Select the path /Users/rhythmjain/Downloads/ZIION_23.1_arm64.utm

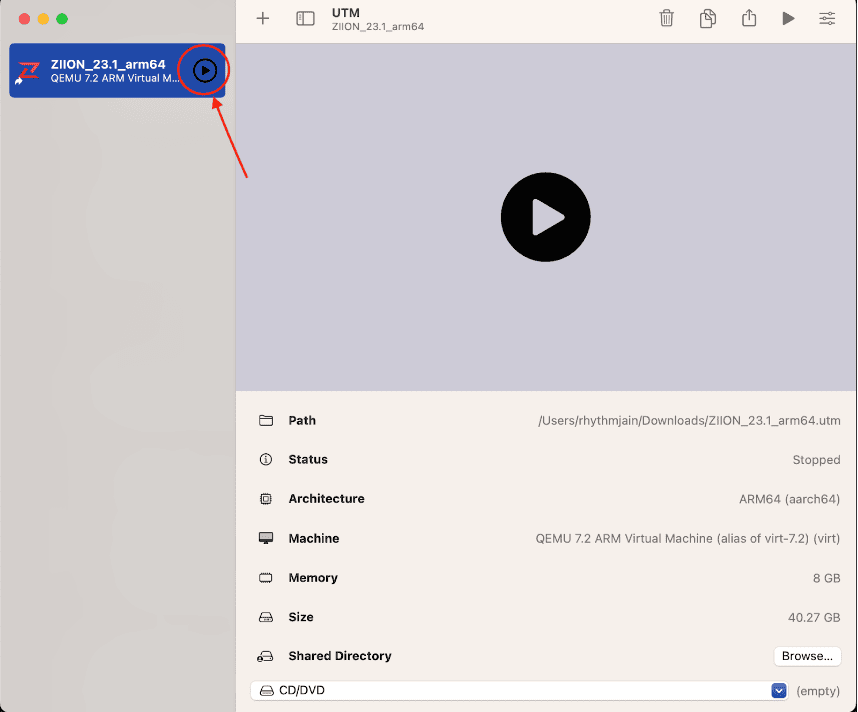pyautogui.click(x=689, y=420)
